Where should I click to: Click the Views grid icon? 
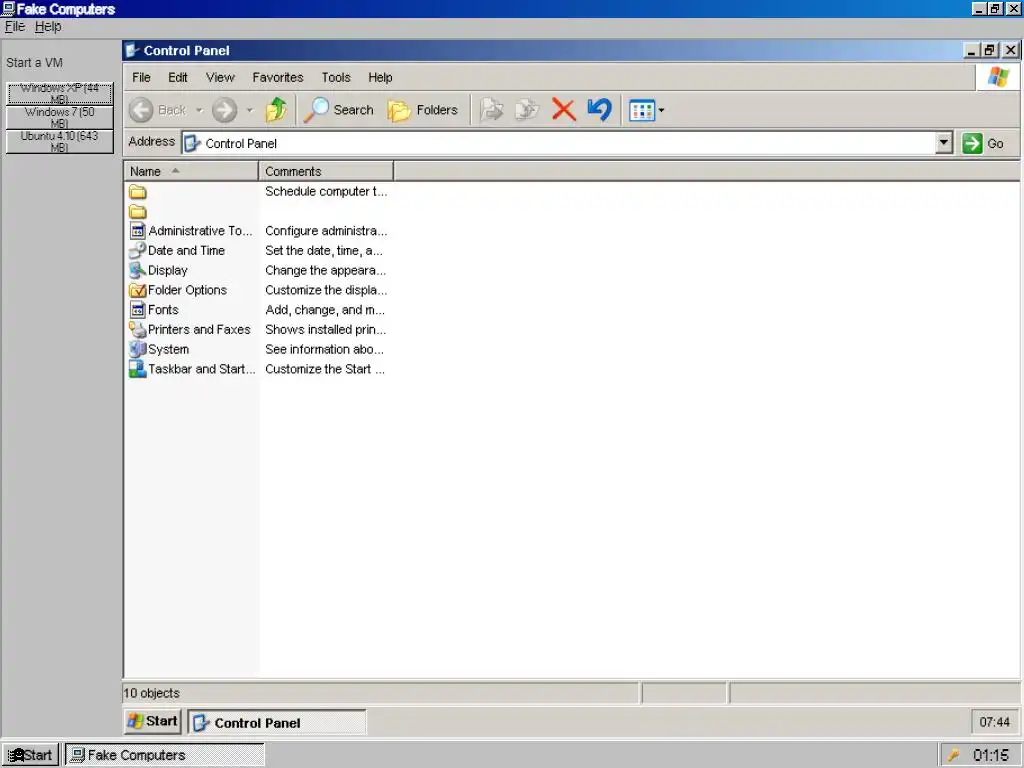coord(641,110)
